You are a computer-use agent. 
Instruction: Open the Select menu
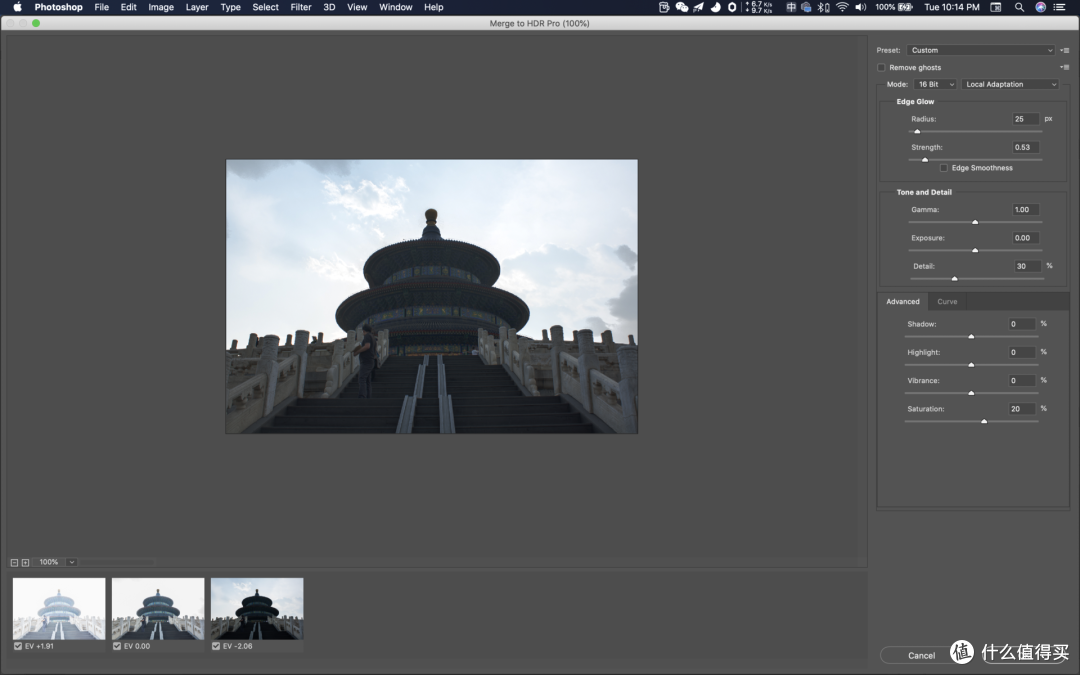(x=265, y=7)
